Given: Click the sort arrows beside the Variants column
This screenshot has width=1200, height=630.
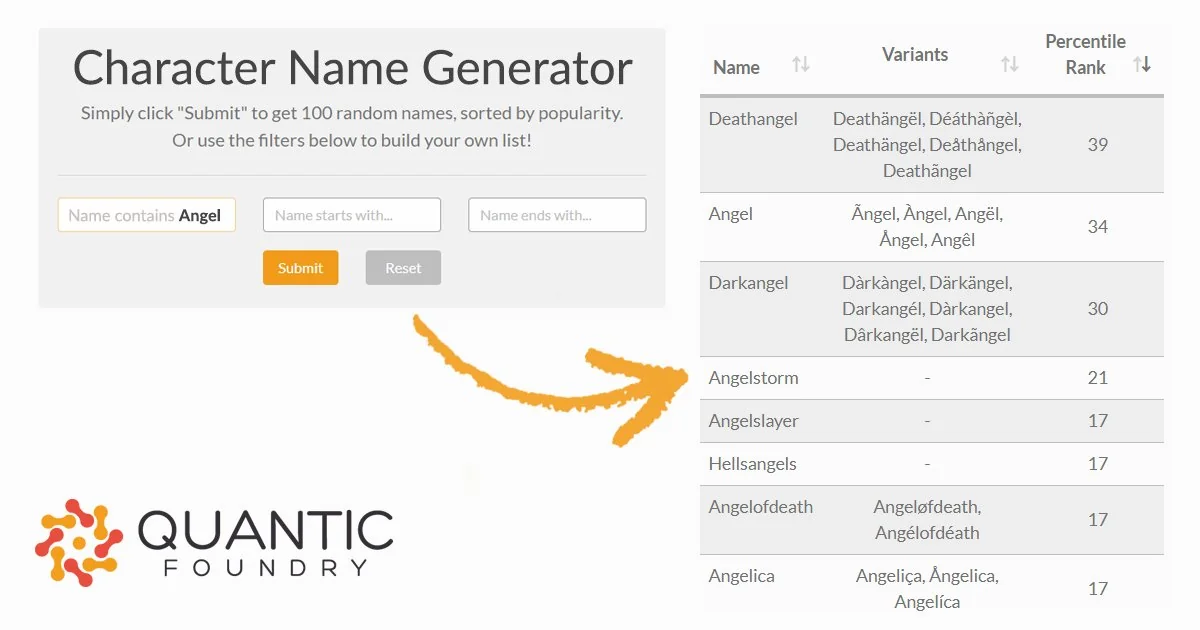Looking at the screenshot, I should 1009,62.
